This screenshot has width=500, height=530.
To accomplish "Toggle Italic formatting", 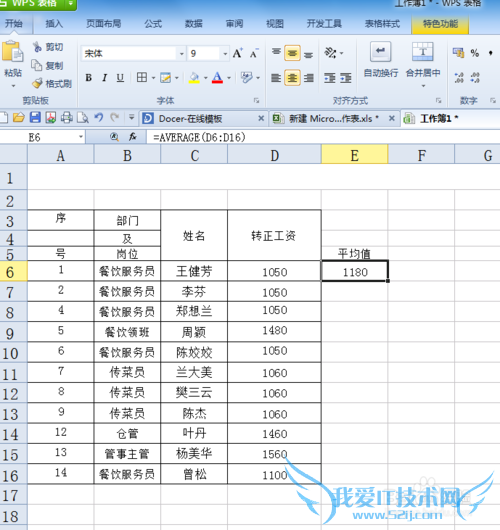I will (x=104, y=78).
